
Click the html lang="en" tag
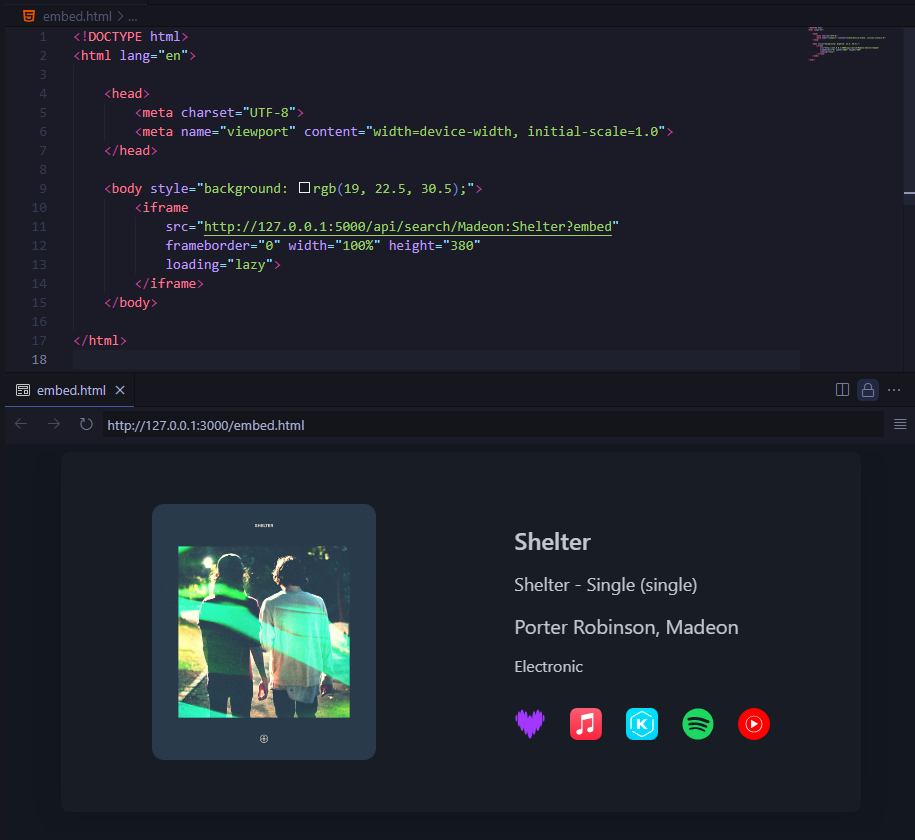[135, 55]
